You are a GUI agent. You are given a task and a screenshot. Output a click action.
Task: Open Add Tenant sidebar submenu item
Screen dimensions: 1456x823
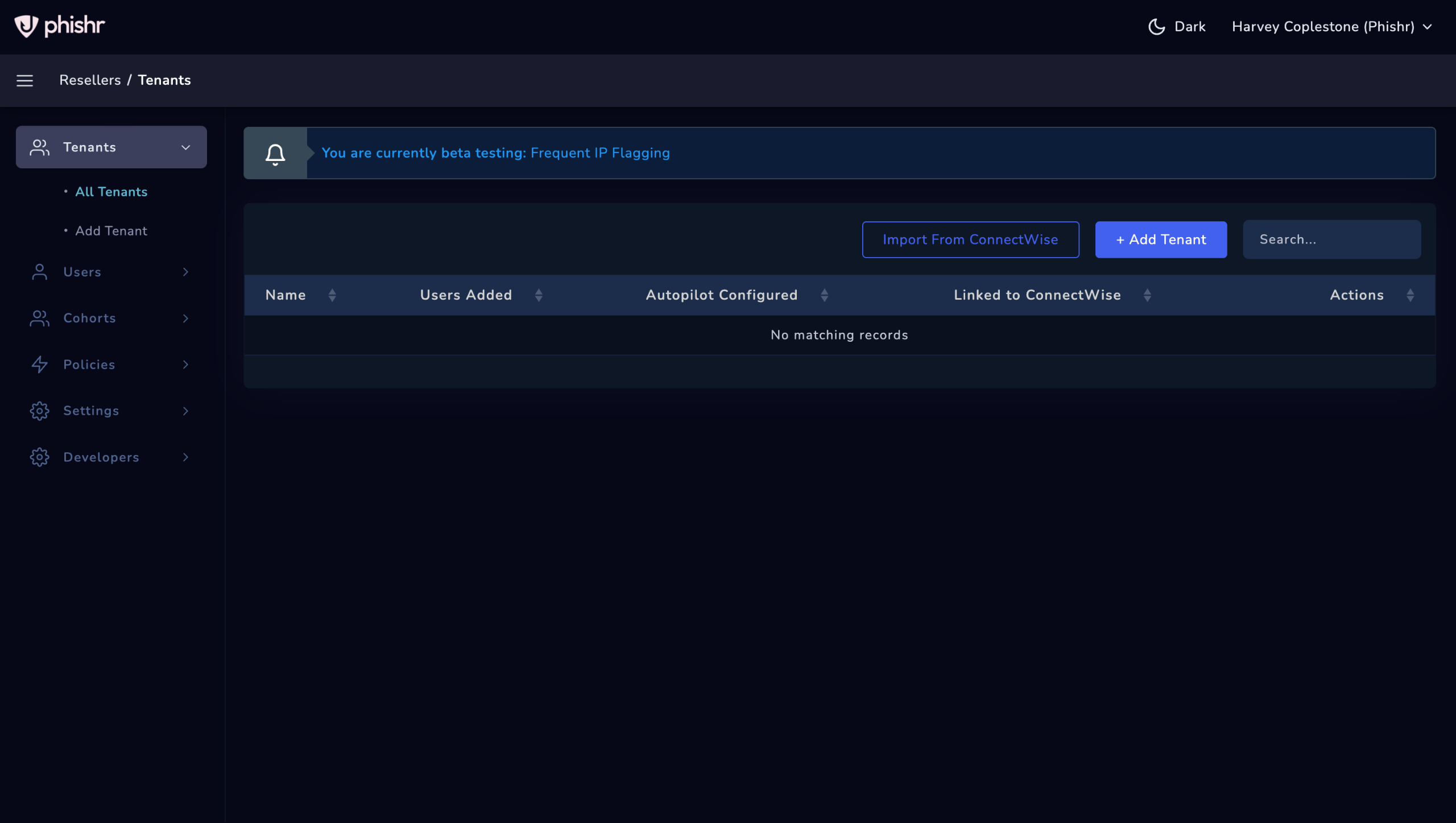pos(111,231)
